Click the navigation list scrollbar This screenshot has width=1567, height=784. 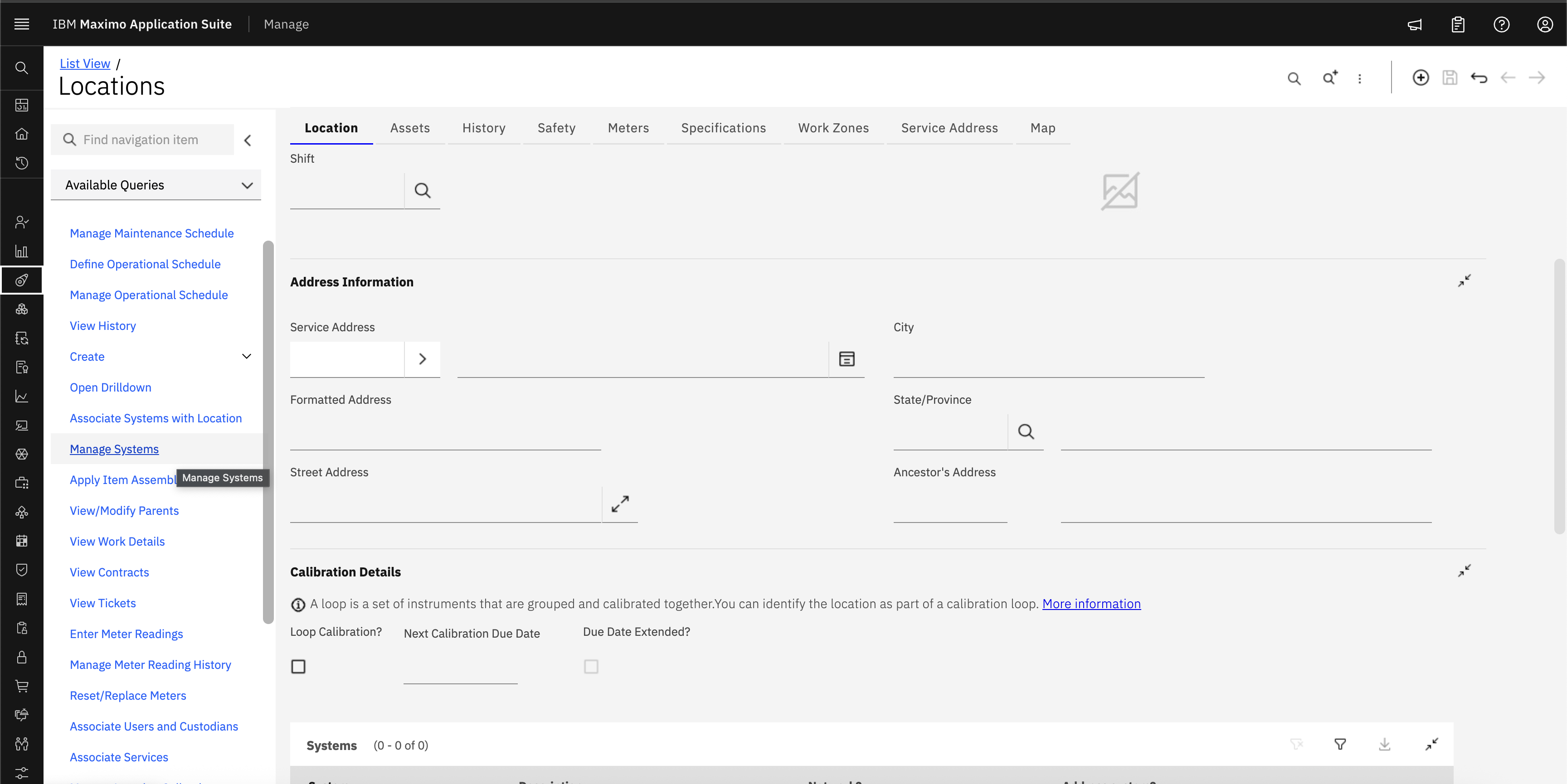268,432
